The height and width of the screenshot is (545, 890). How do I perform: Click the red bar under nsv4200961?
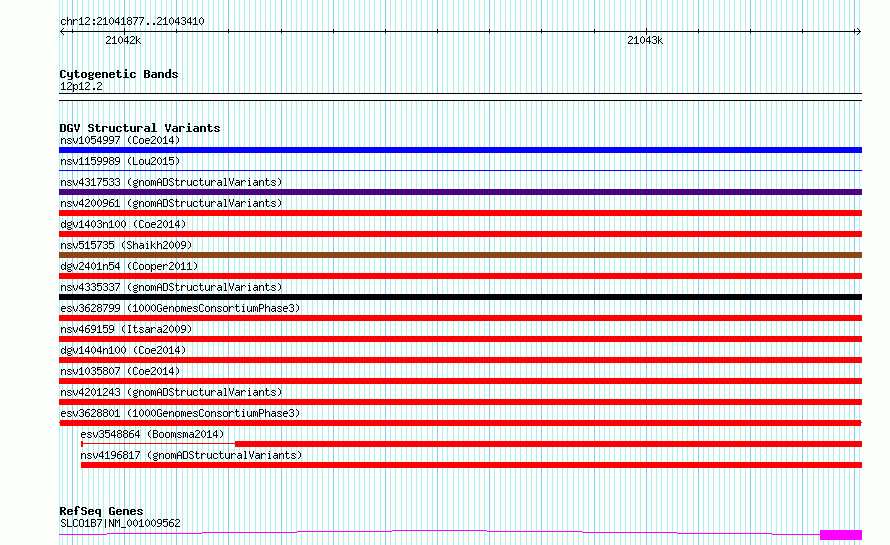click(460, 213)
